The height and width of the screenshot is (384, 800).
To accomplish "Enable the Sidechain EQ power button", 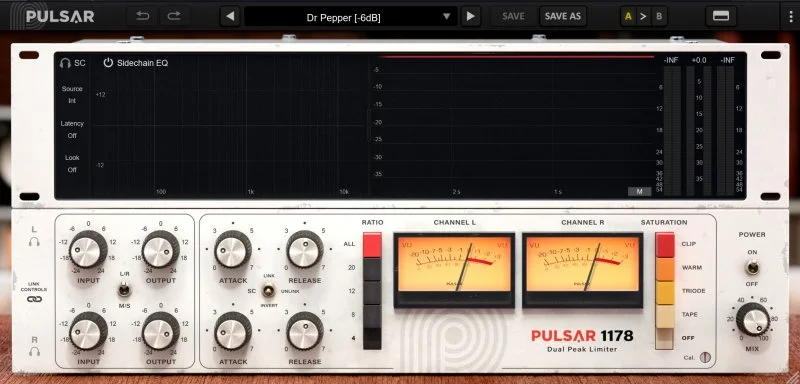I will pyautogui.click(x=108, y=63).
